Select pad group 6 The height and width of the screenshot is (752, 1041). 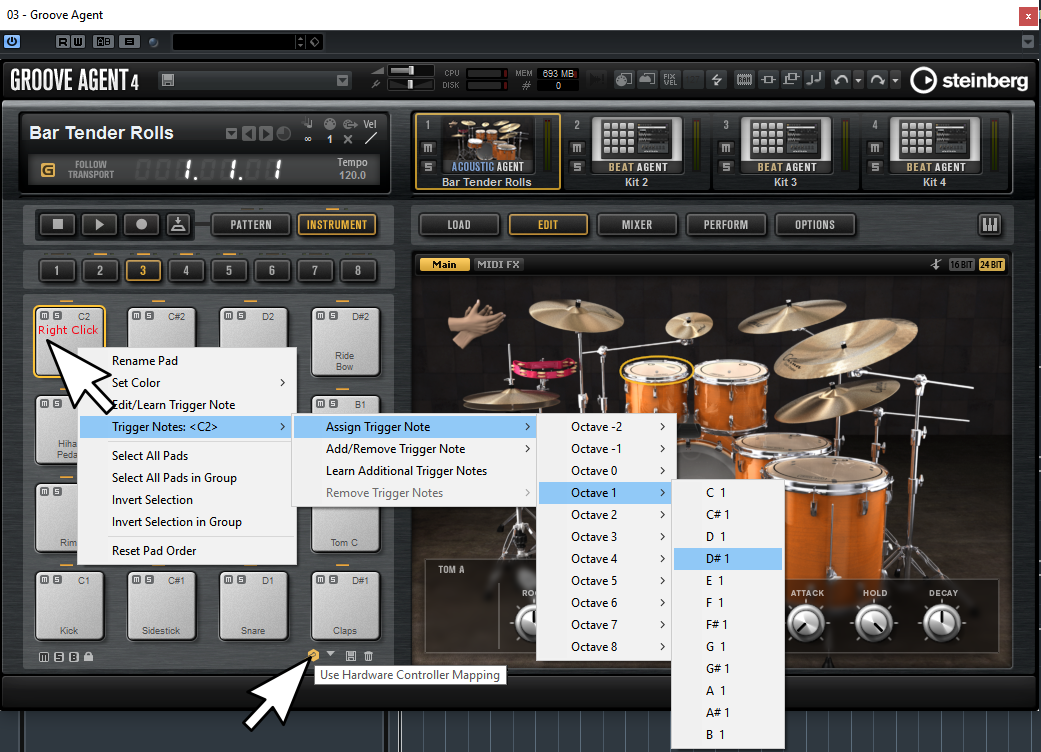(272, 270)
